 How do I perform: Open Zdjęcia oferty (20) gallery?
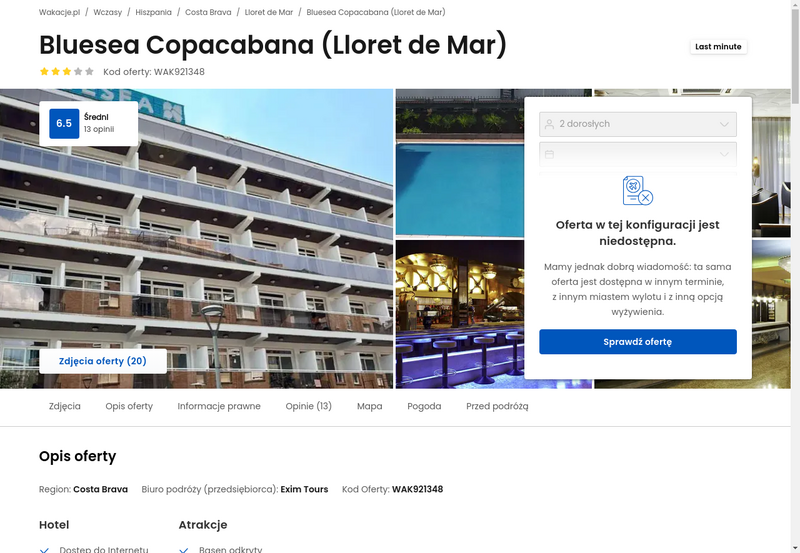pos(103,361)
